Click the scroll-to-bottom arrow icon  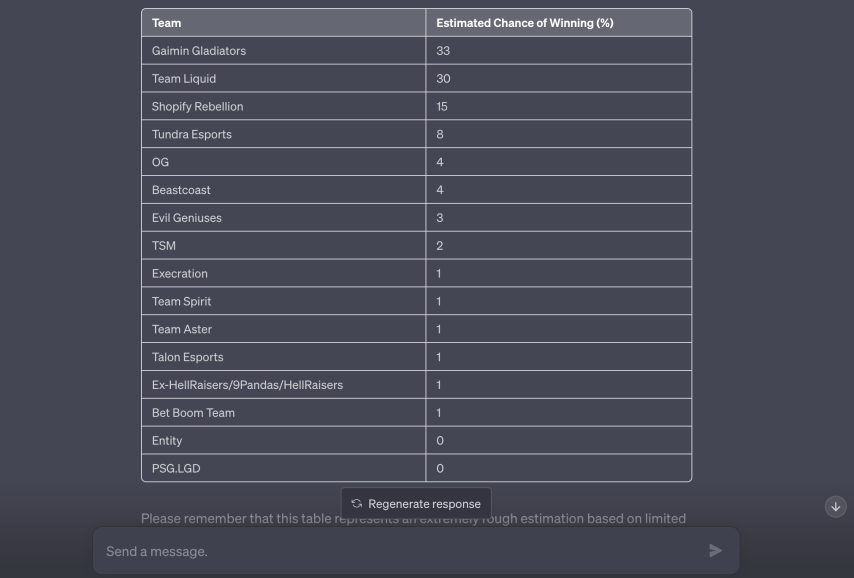click(836, 507)
